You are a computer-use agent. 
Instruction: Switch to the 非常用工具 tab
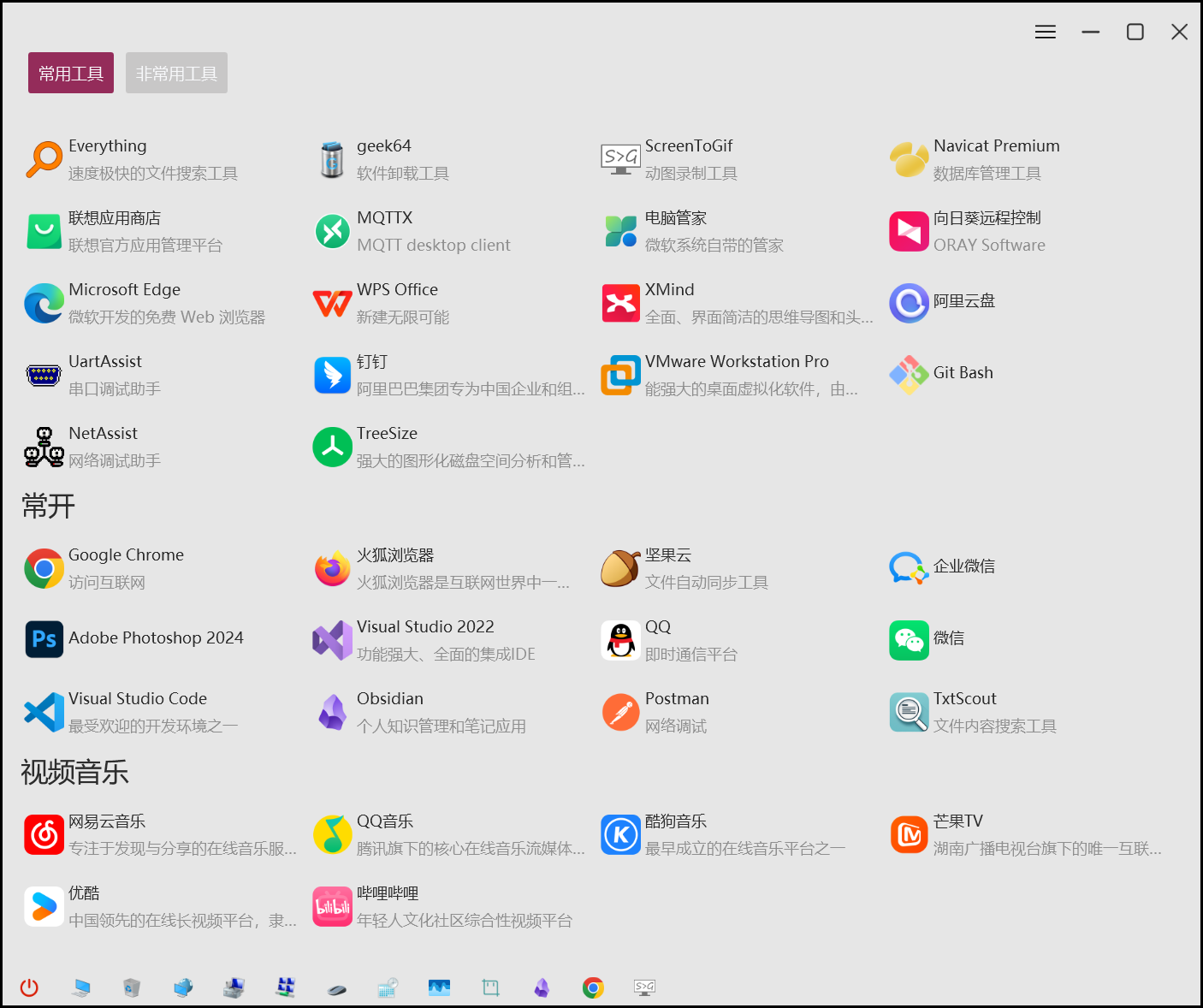pyautogui.click(x=176, y=74)
